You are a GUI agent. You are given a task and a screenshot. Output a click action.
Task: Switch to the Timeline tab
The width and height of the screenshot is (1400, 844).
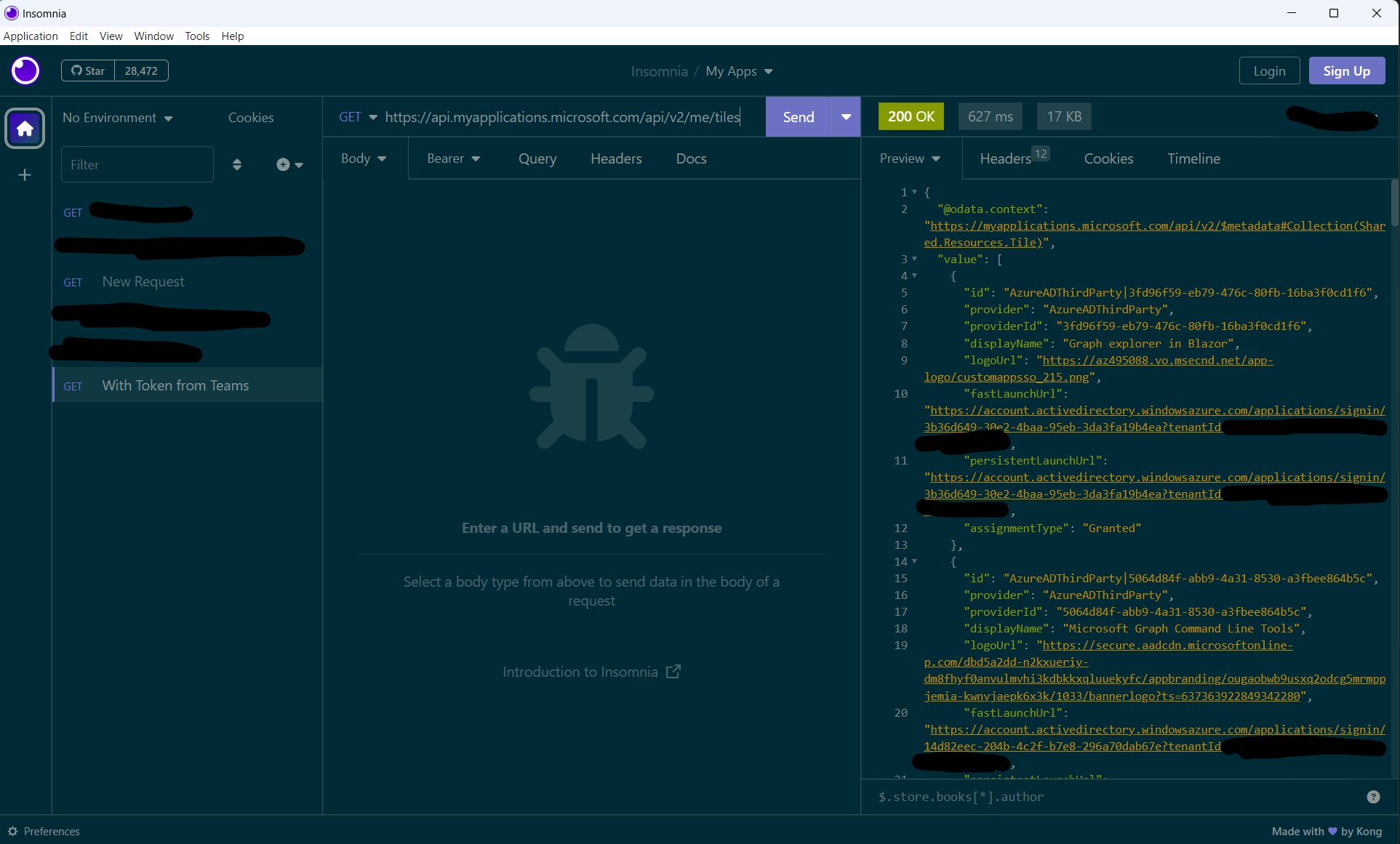(x=1193, y=158)
